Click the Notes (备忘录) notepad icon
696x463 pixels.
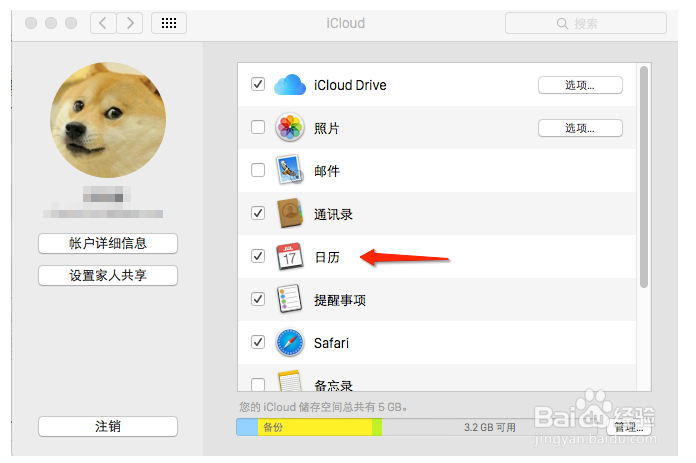click(289, 381)
